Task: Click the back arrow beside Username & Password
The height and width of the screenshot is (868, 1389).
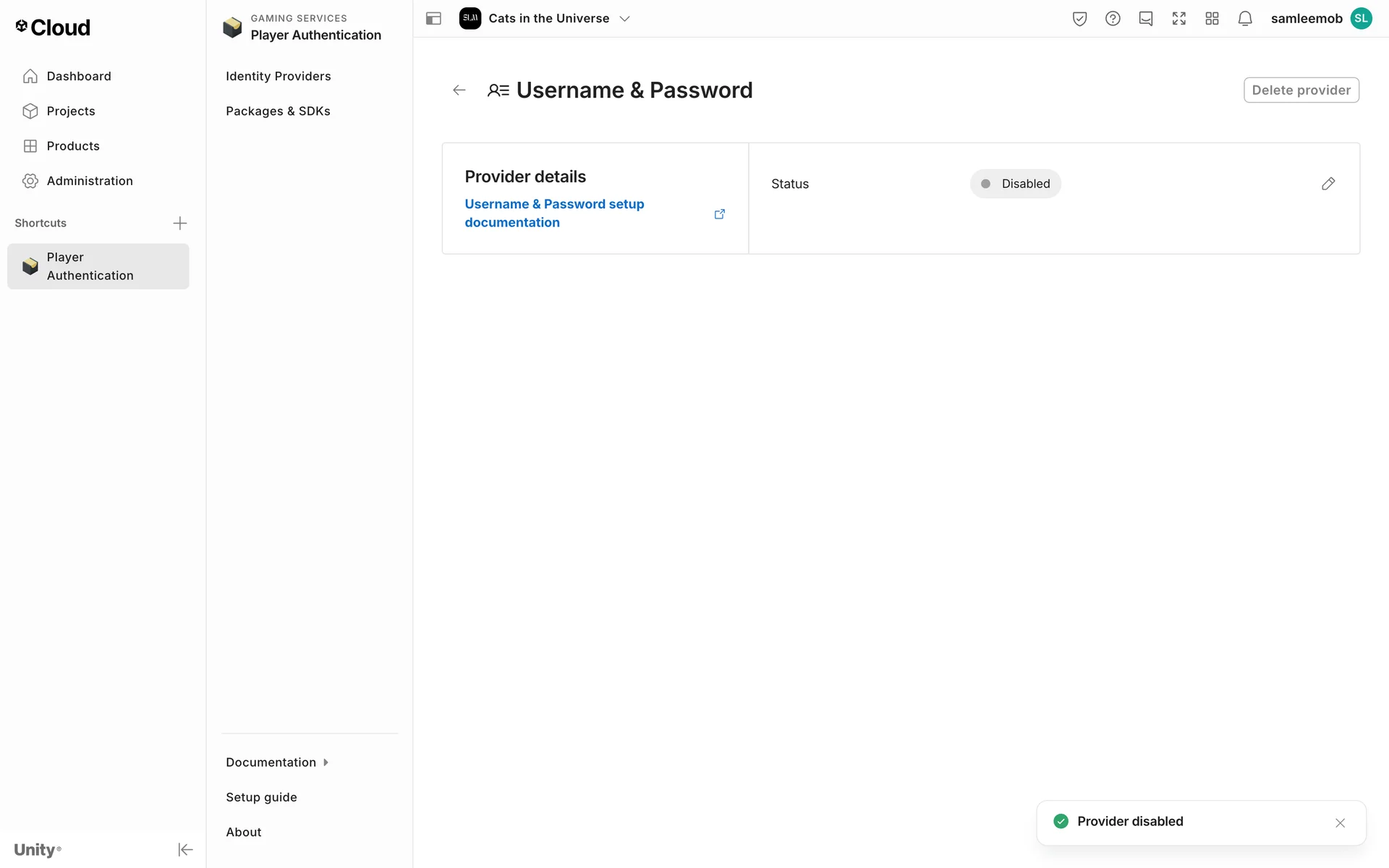Action: (459, 90)
